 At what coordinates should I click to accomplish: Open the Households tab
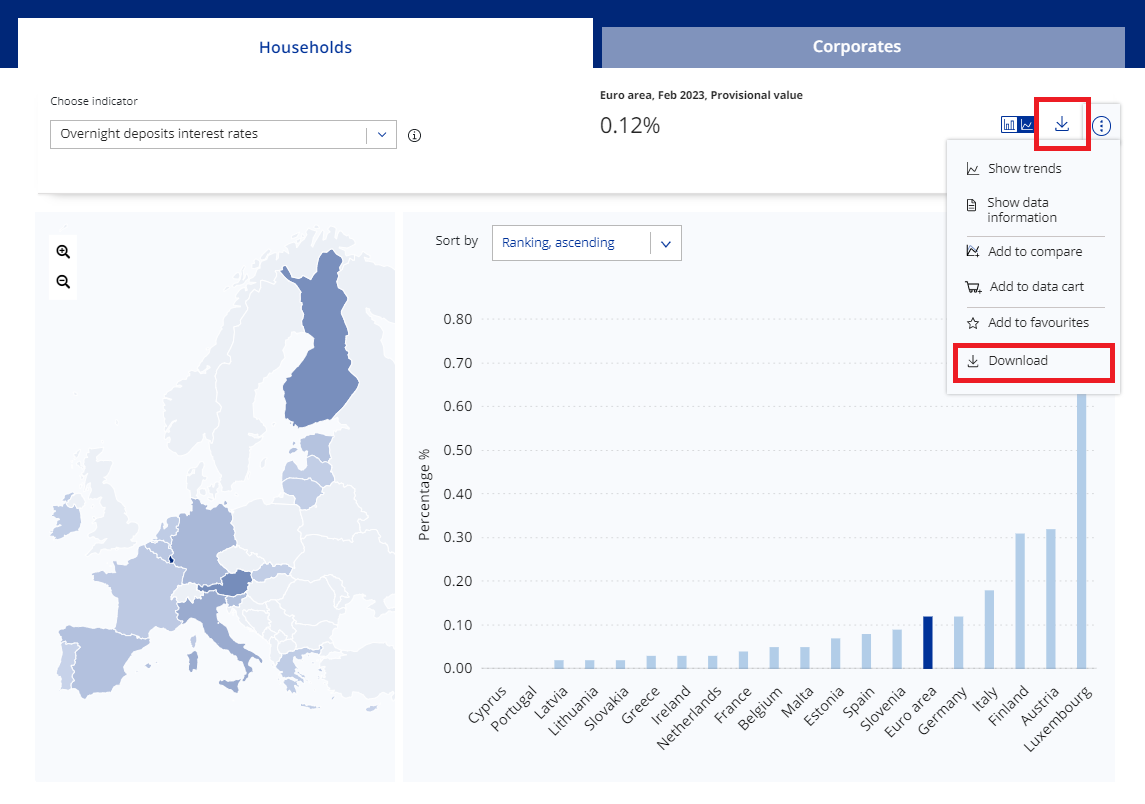[305, 47]
